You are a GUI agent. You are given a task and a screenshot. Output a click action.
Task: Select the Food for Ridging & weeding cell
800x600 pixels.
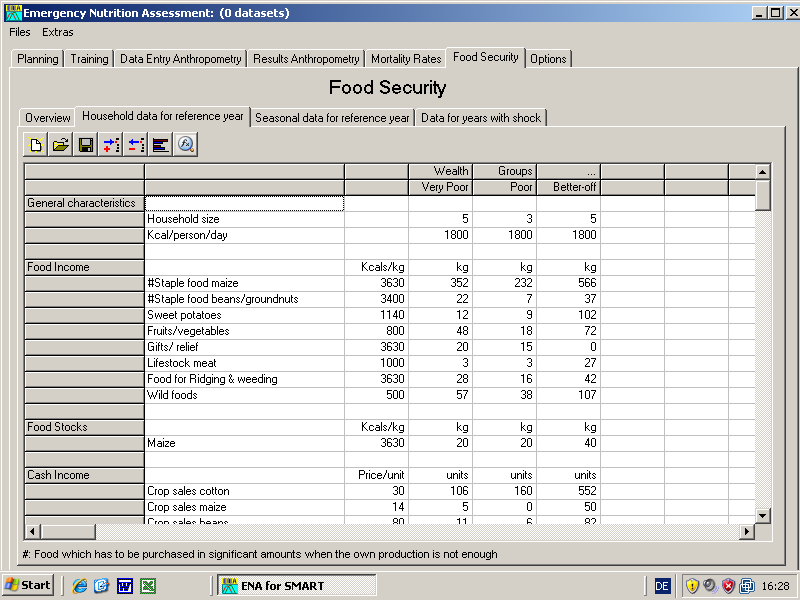click(244, 379)
